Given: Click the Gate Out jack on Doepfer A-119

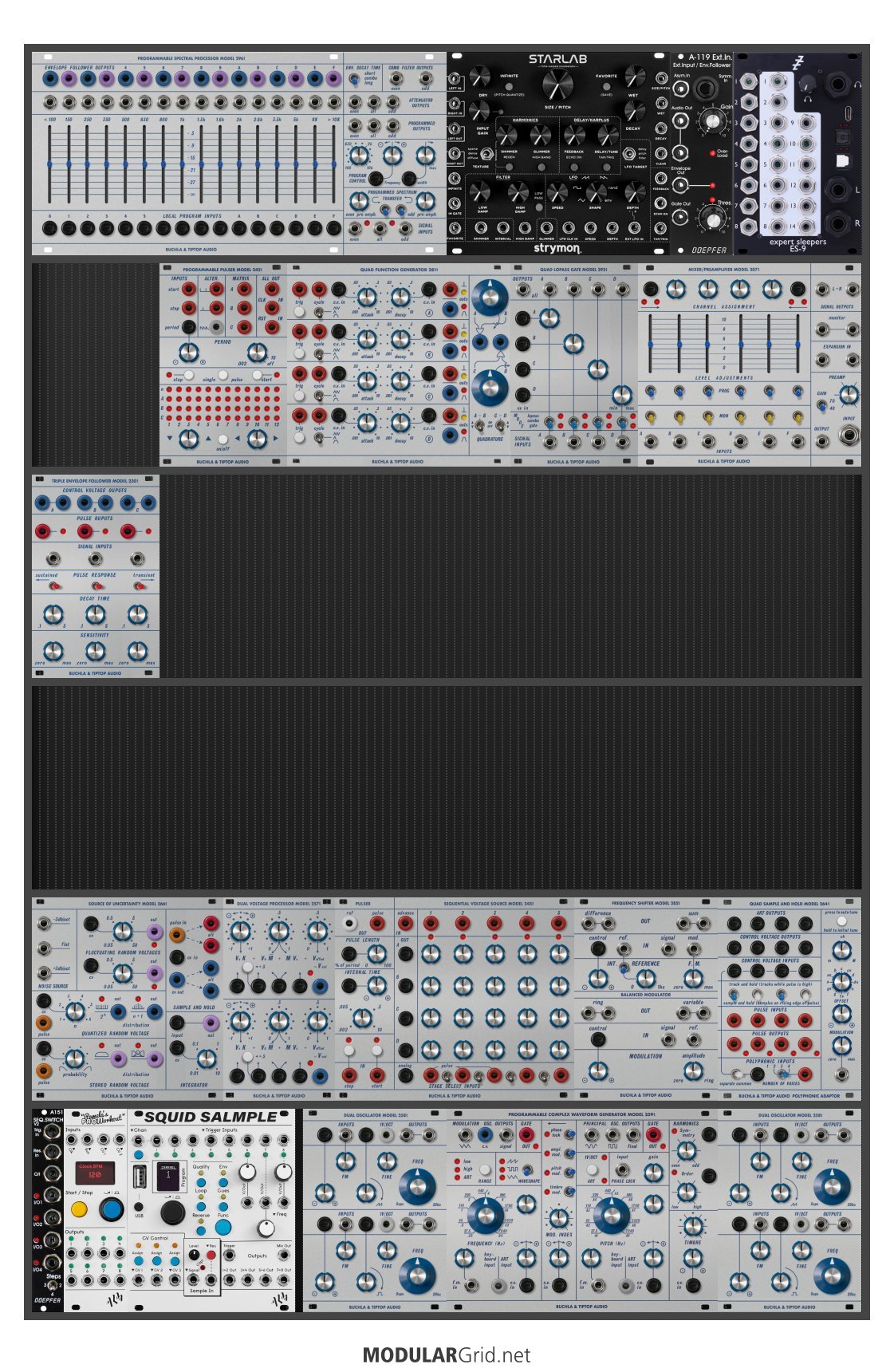Looking at the screenshot, I should click(x=681, y=217).
